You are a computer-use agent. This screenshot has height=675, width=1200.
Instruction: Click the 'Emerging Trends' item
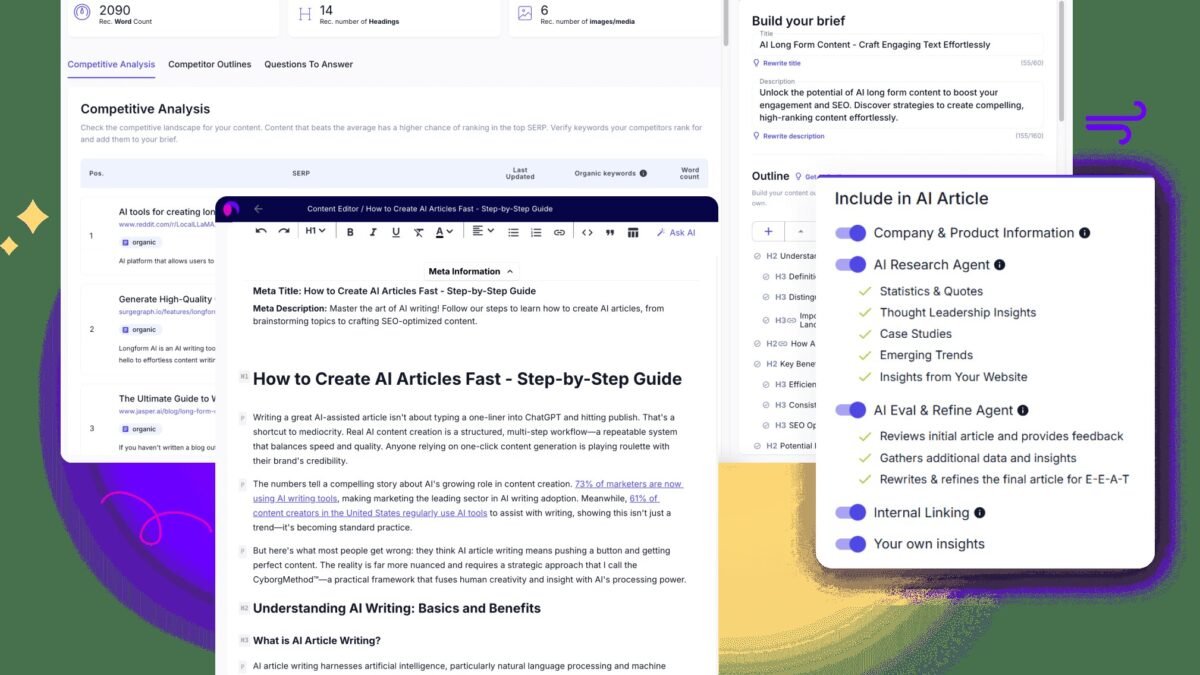coord(926,355)
